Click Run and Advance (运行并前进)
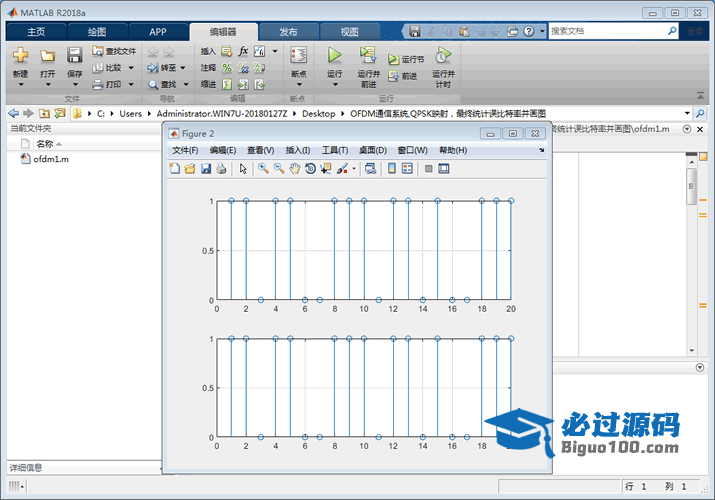The image size is (715, 500). point(368,67)
